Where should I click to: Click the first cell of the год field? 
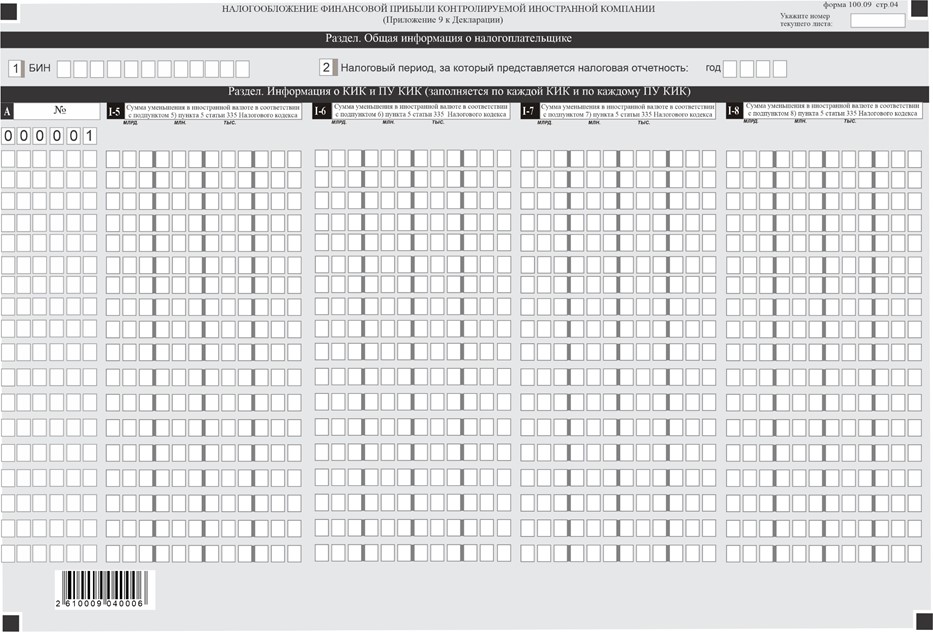click(x=730, y=68)
